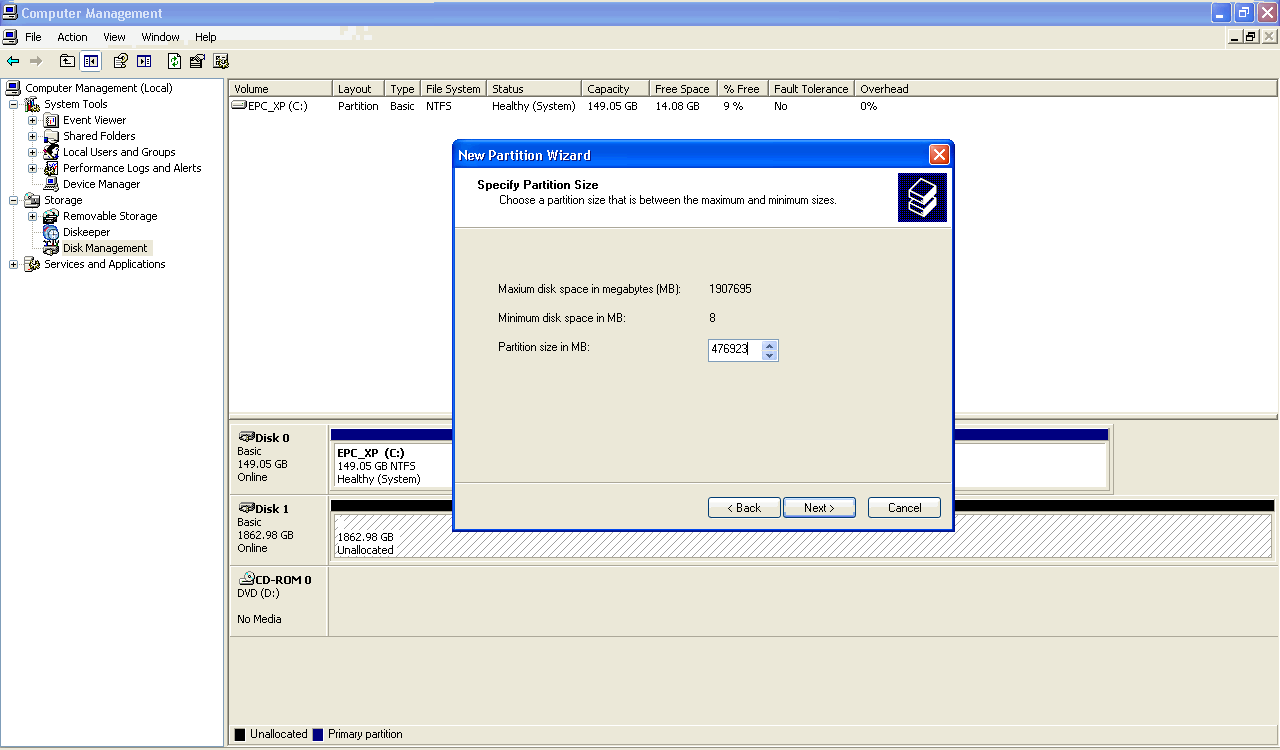Viewport: 1280px width, 750px height.
Task: Expand the Removable Storage node
Action: click(x=33, y=216)
